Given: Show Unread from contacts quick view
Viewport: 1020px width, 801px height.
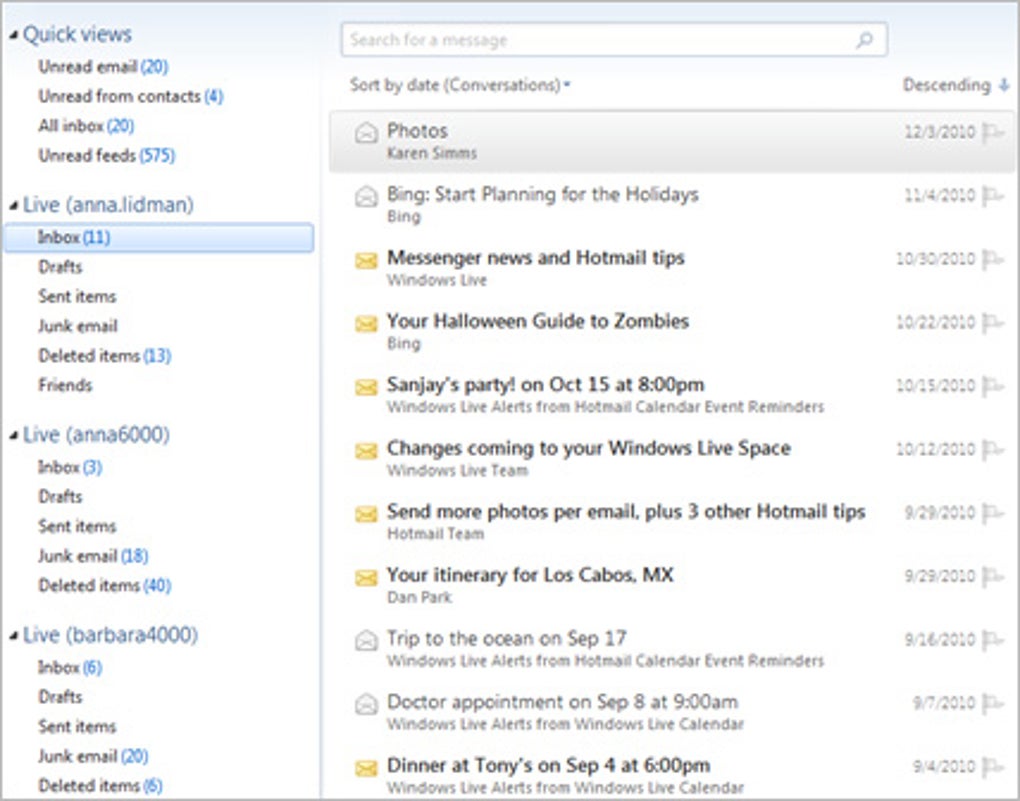Looking at the screenshot, I should [x=130, y=97].
